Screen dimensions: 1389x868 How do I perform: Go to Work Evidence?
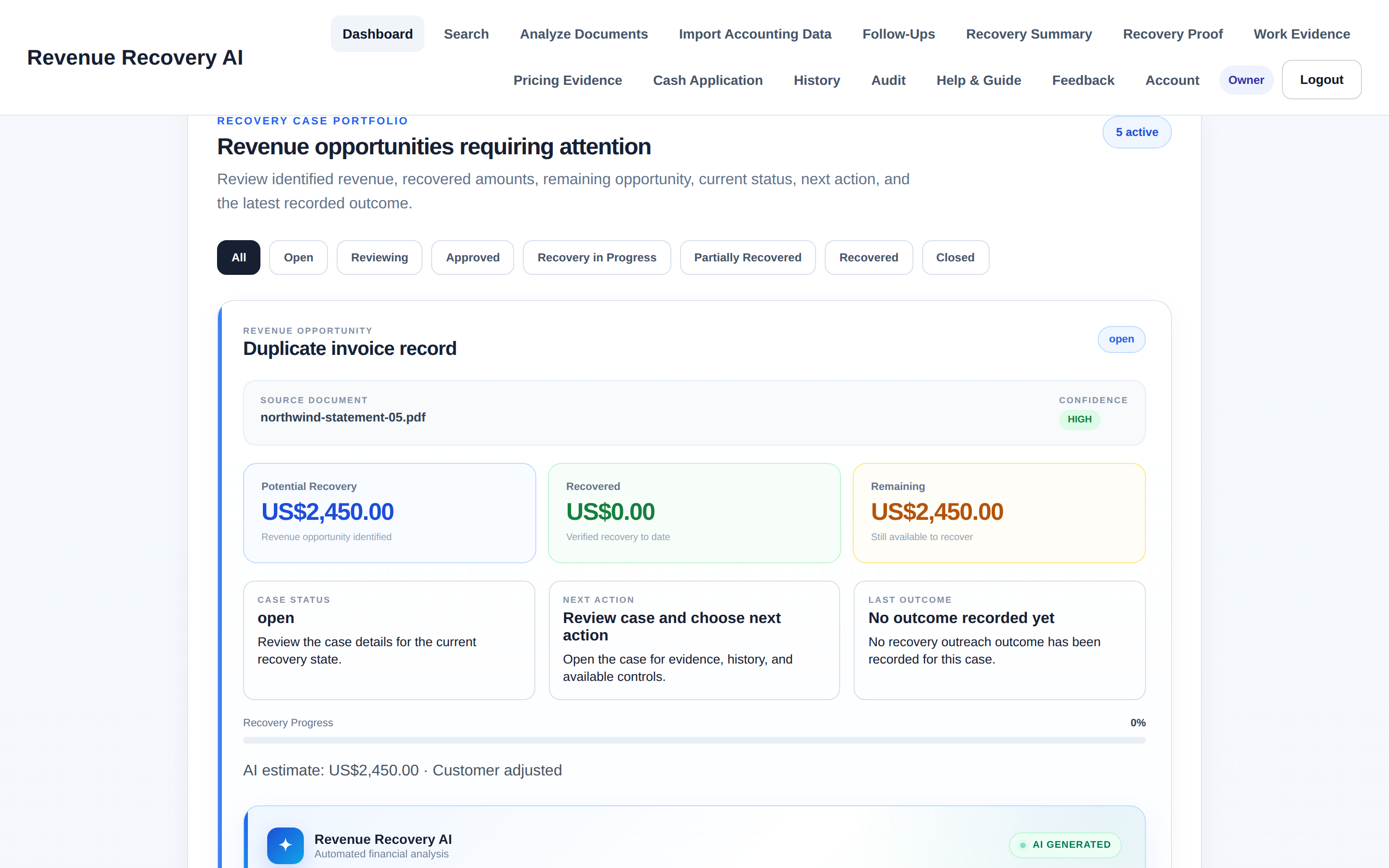1301,34
